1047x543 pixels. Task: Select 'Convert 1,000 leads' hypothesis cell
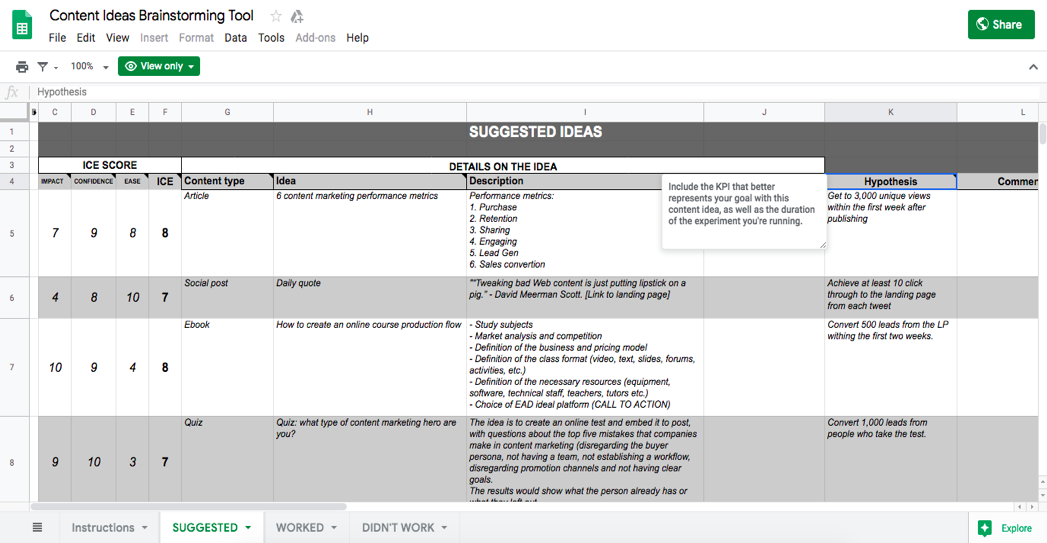[x=891, y=460]
